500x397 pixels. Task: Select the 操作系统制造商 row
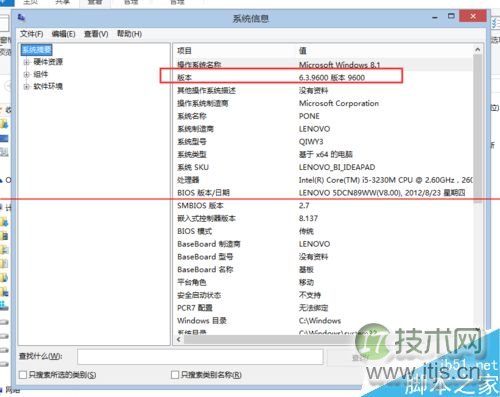click(323, 103)
